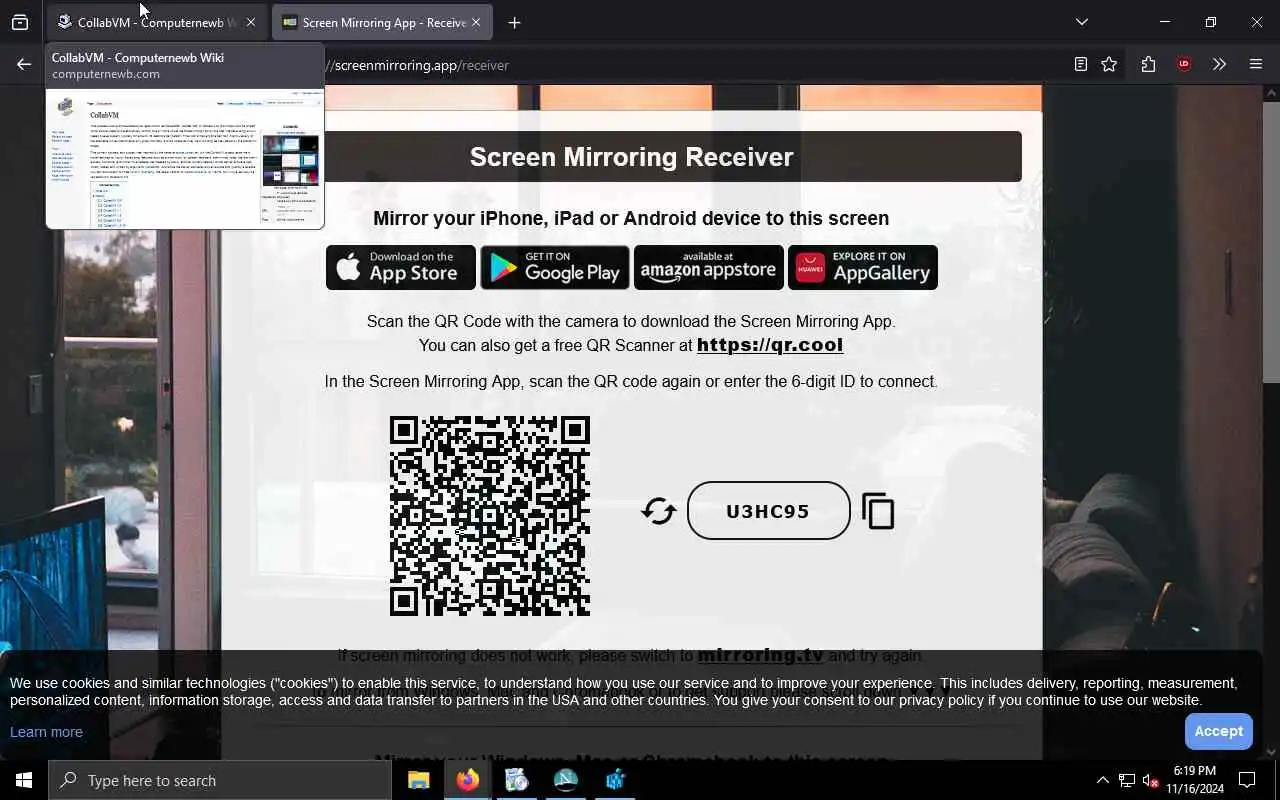The height and width of the screenshot is (800, 1280).
Task: Open the third pinned taskbar app
Action: (x=516, y=780)
